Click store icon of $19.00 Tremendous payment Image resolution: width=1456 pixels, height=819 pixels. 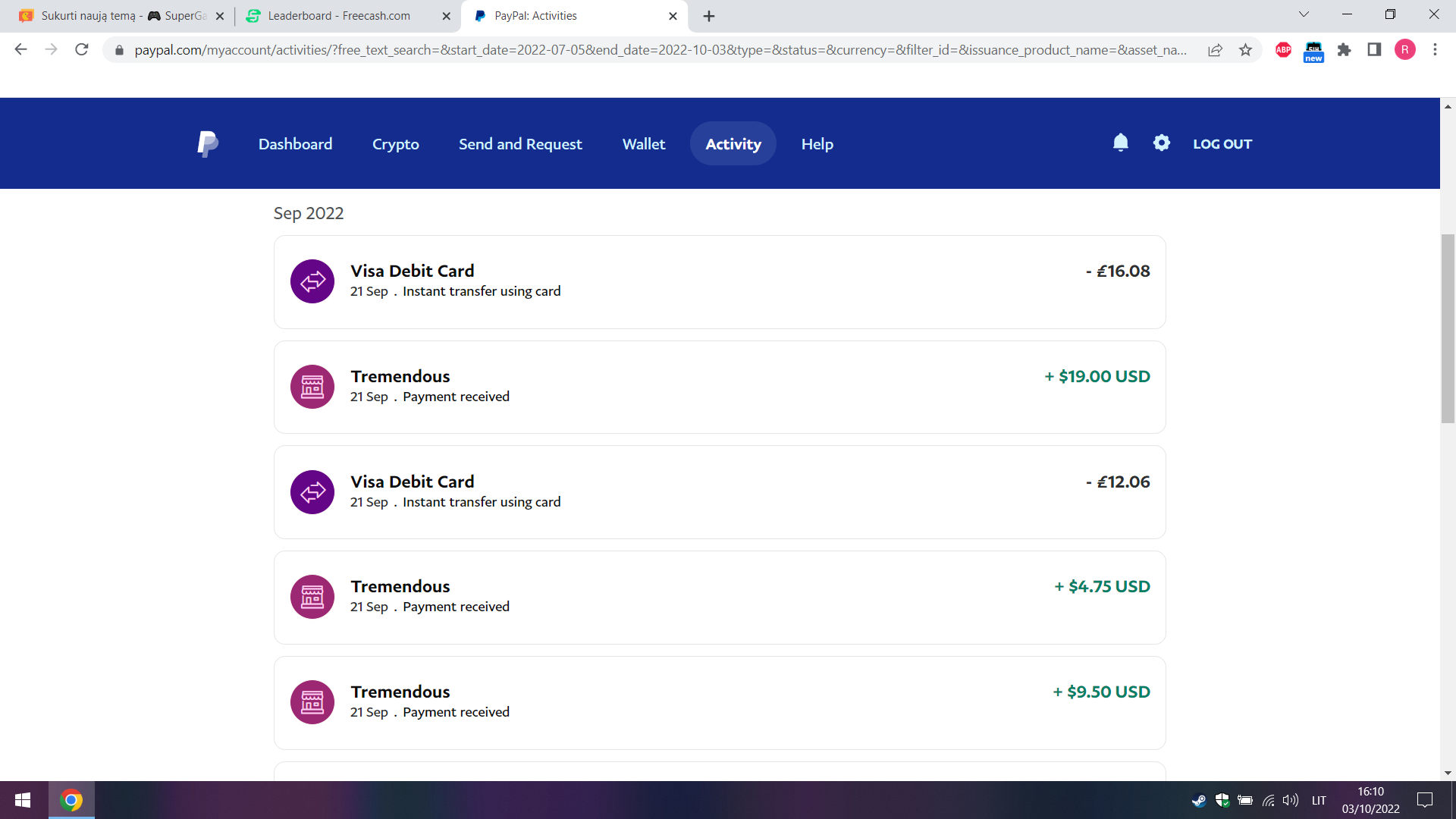[x=312, y=387]
